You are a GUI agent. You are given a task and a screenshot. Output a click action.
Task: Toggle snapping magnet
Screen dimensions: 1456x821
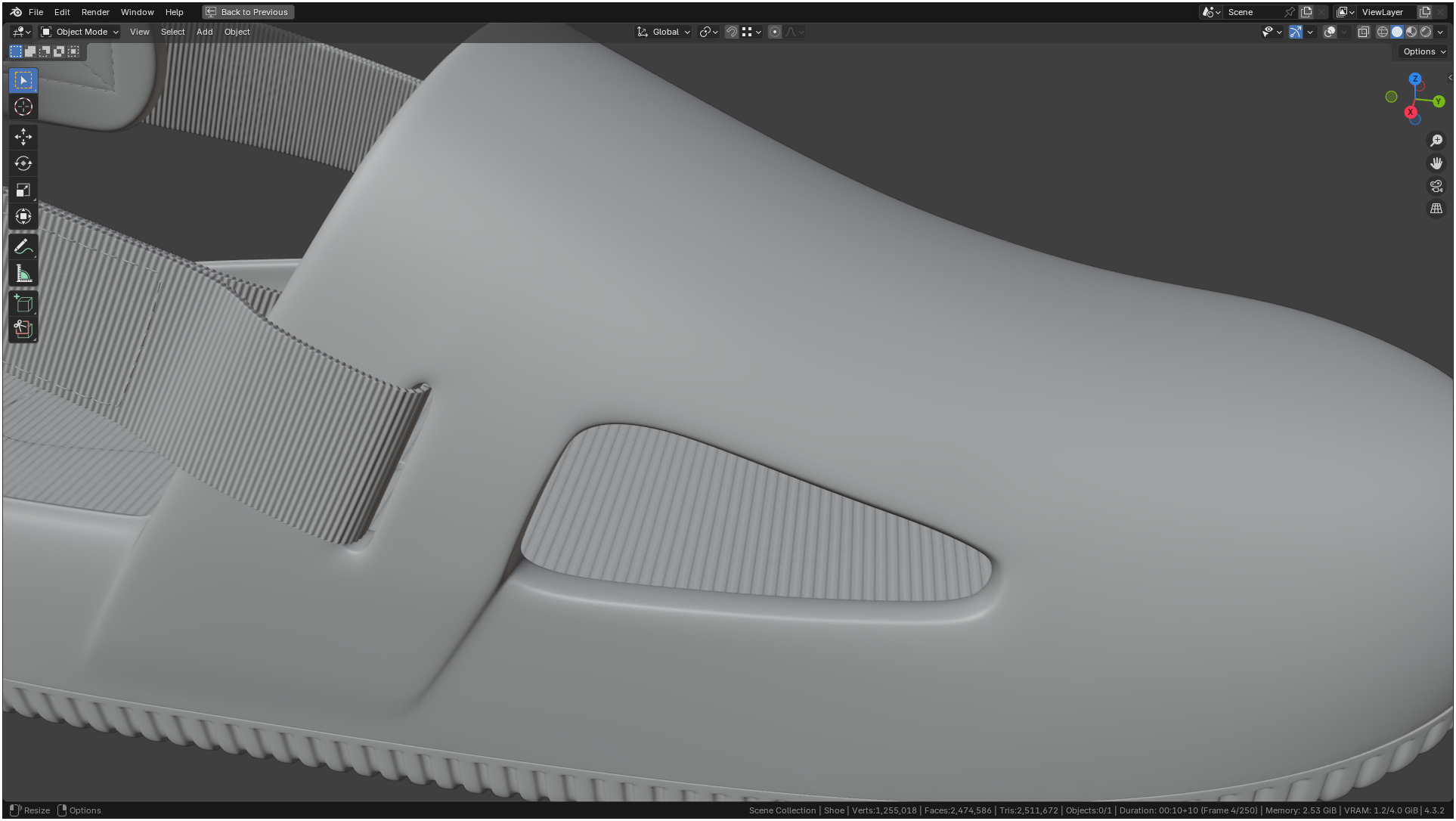tap(732, 32)
